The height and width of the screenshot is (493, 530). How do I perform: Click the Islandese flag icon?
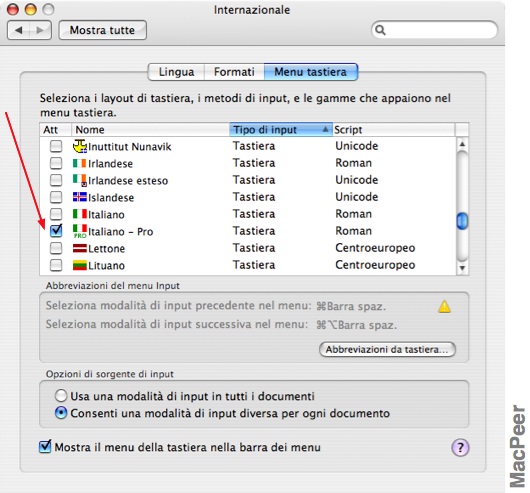click(80, 197)
